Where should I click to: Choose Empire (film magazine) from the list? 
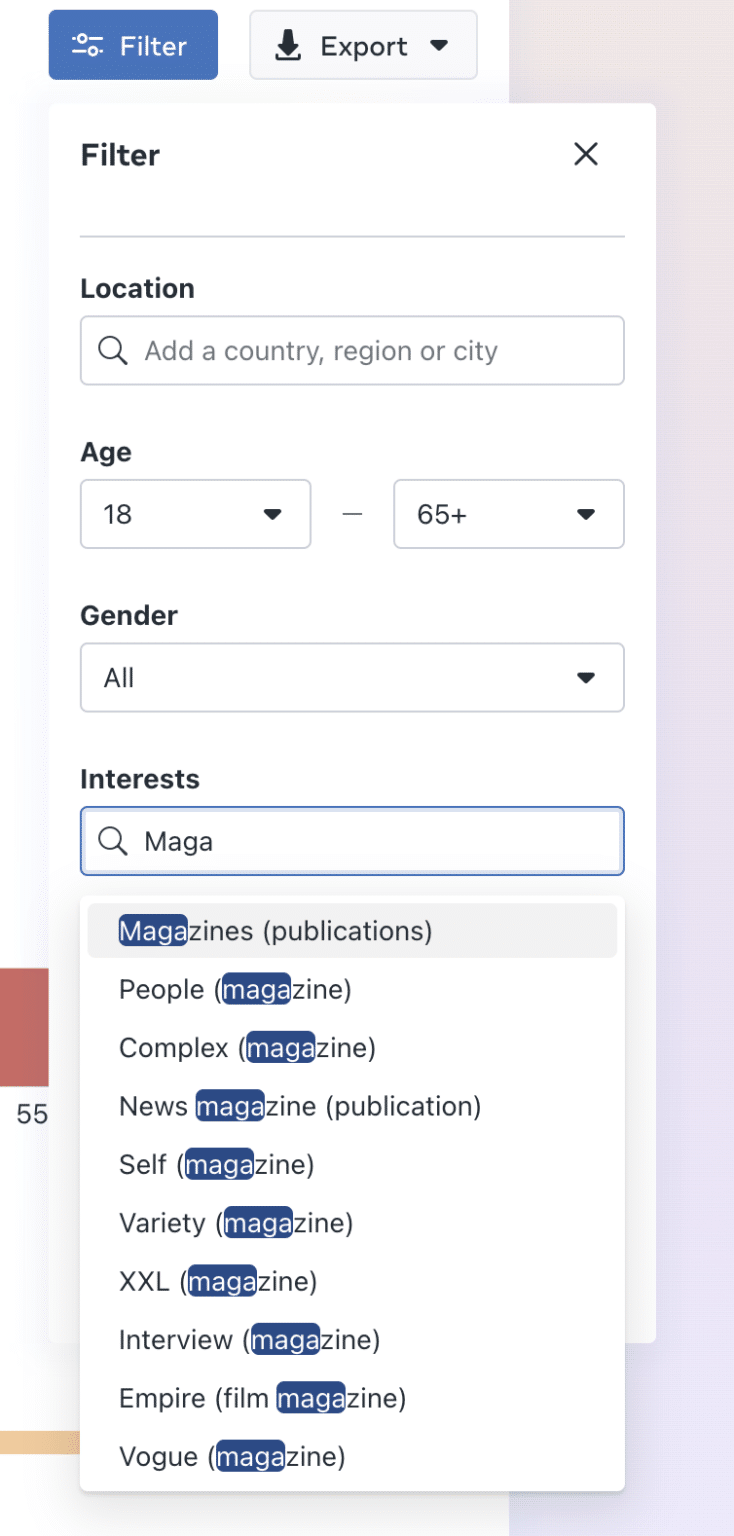pyautogui.click(x=262, y=1397)
